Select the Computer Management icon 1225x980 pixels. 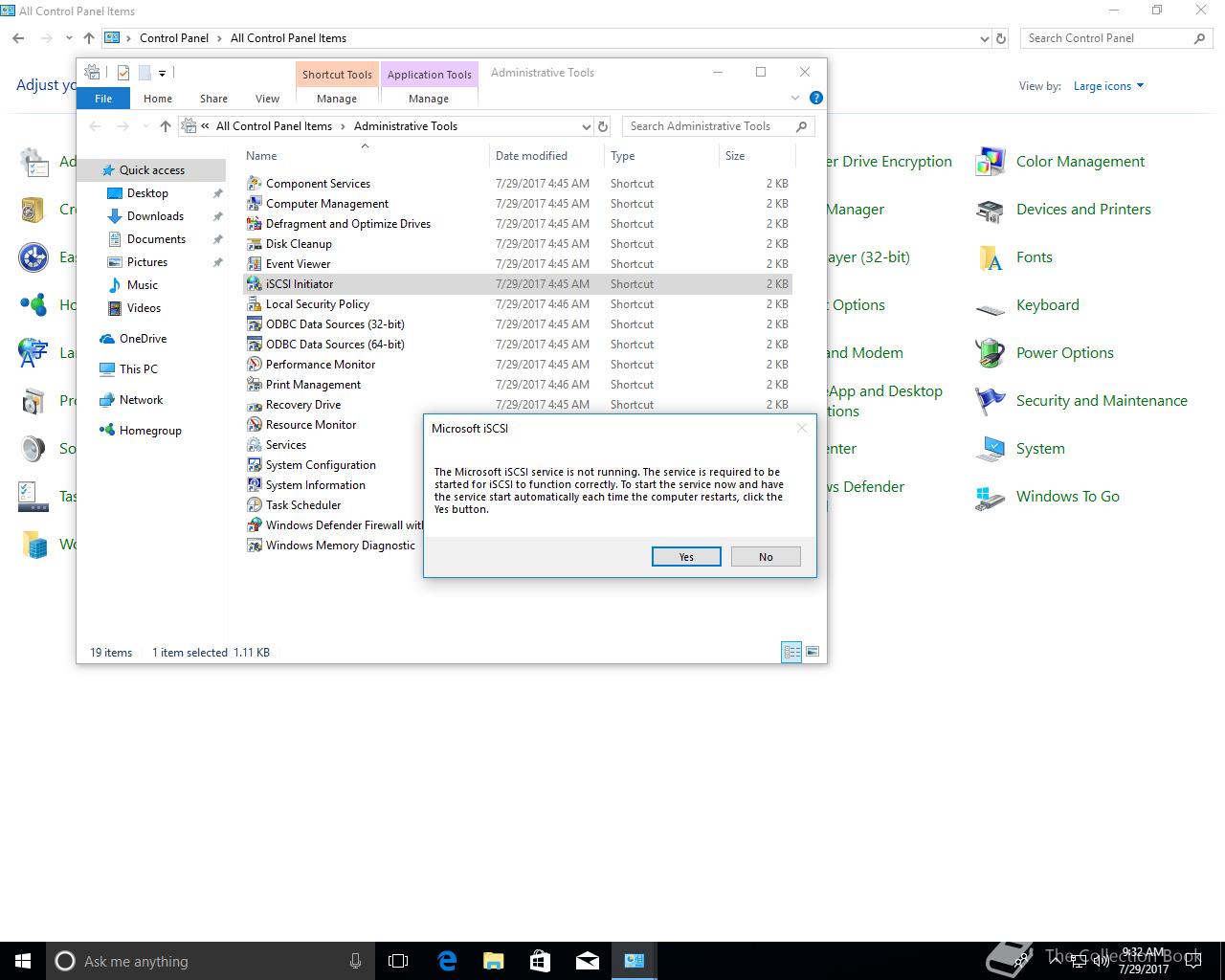point(254,203)
